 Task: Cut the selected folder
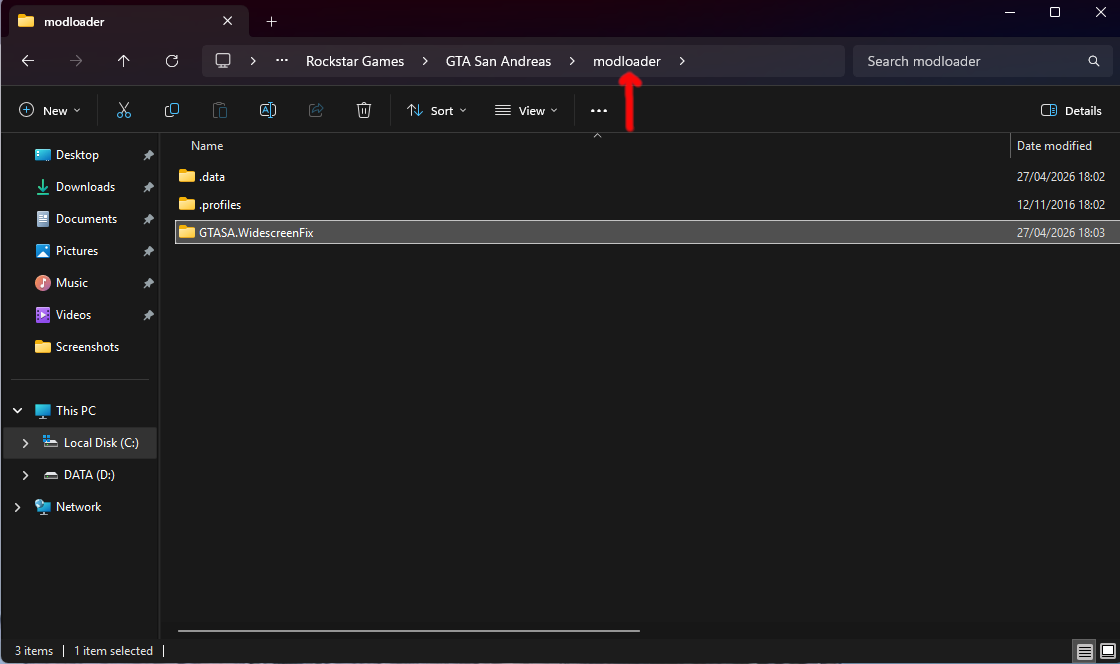point(124,110)
